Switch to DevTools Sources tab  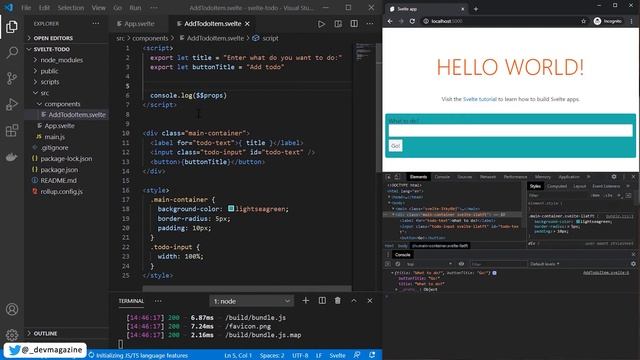tap(464, 177)
